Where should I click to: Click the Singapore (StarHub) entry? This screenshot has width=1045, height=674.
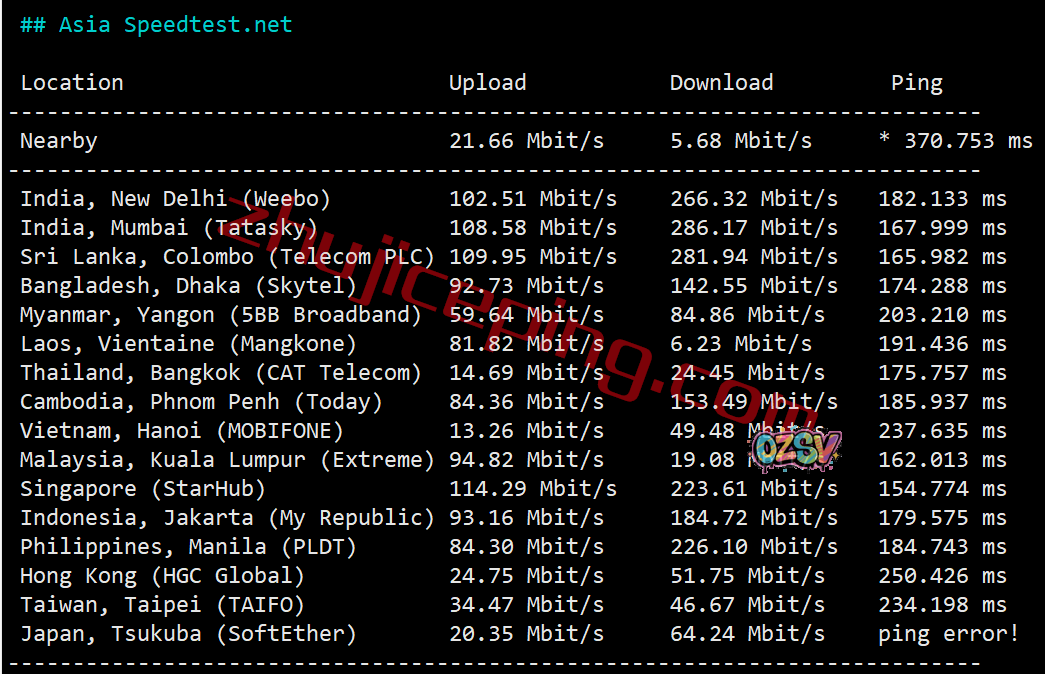[x=143, y=489]
